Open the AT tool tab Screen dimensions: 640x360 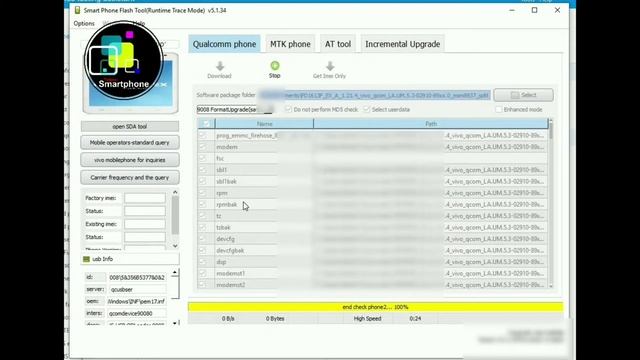pos(338,44)
